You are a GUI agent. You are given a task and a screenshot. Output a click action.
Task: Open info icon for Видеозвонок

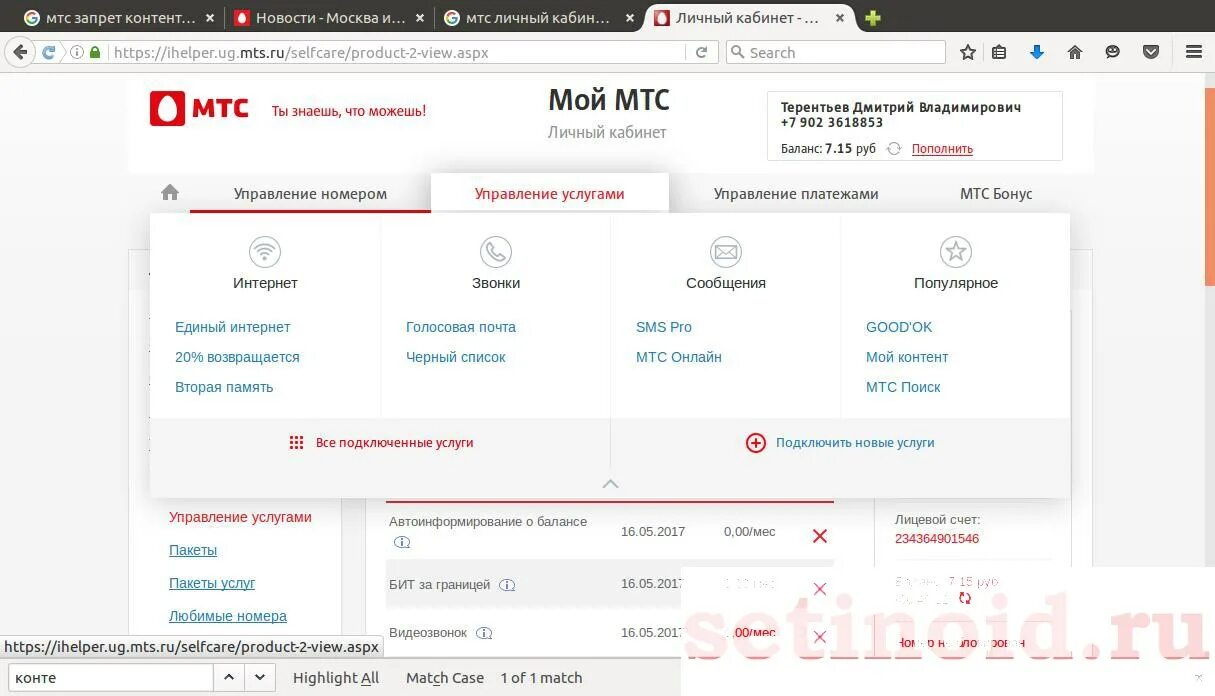[484, 633]
